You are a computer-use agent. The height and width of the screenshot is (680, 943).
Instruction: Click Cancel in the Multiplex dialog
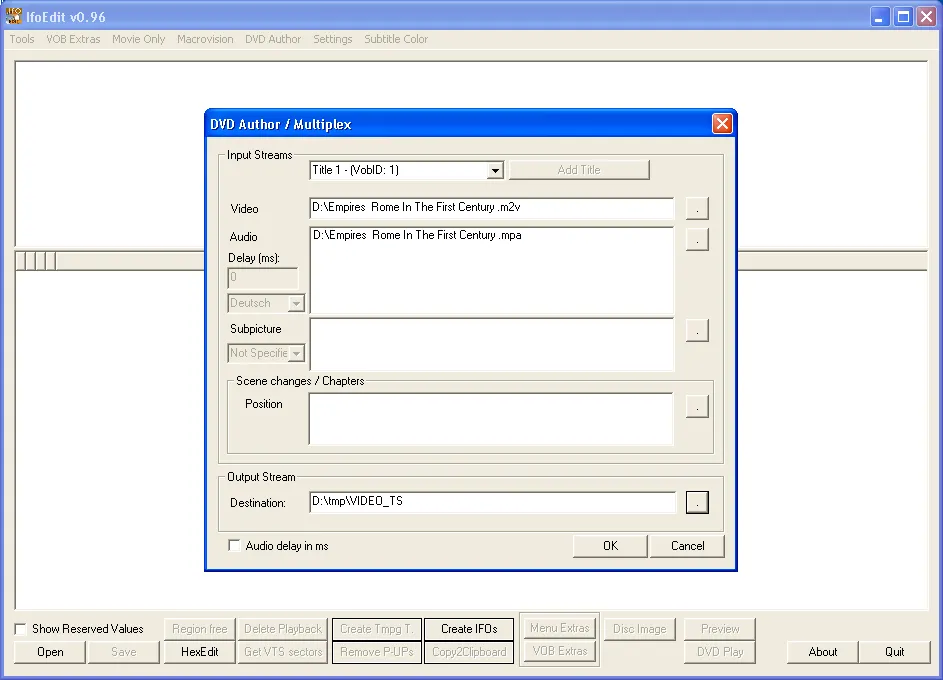(687, 546)
